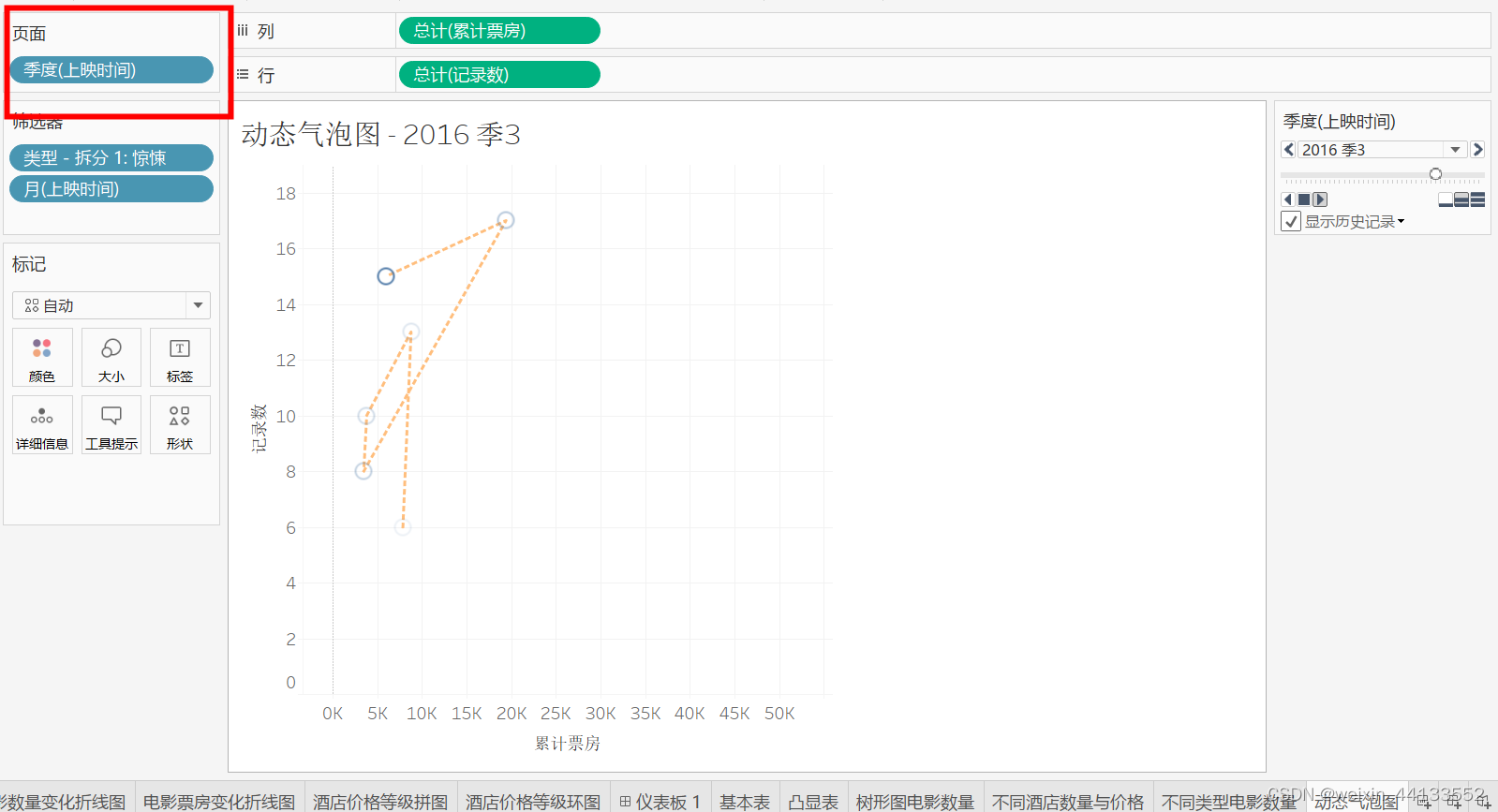Open 显示历史记录 options arrow
Viewport: 1498px width, 812px height.
tap(1401, 222)
